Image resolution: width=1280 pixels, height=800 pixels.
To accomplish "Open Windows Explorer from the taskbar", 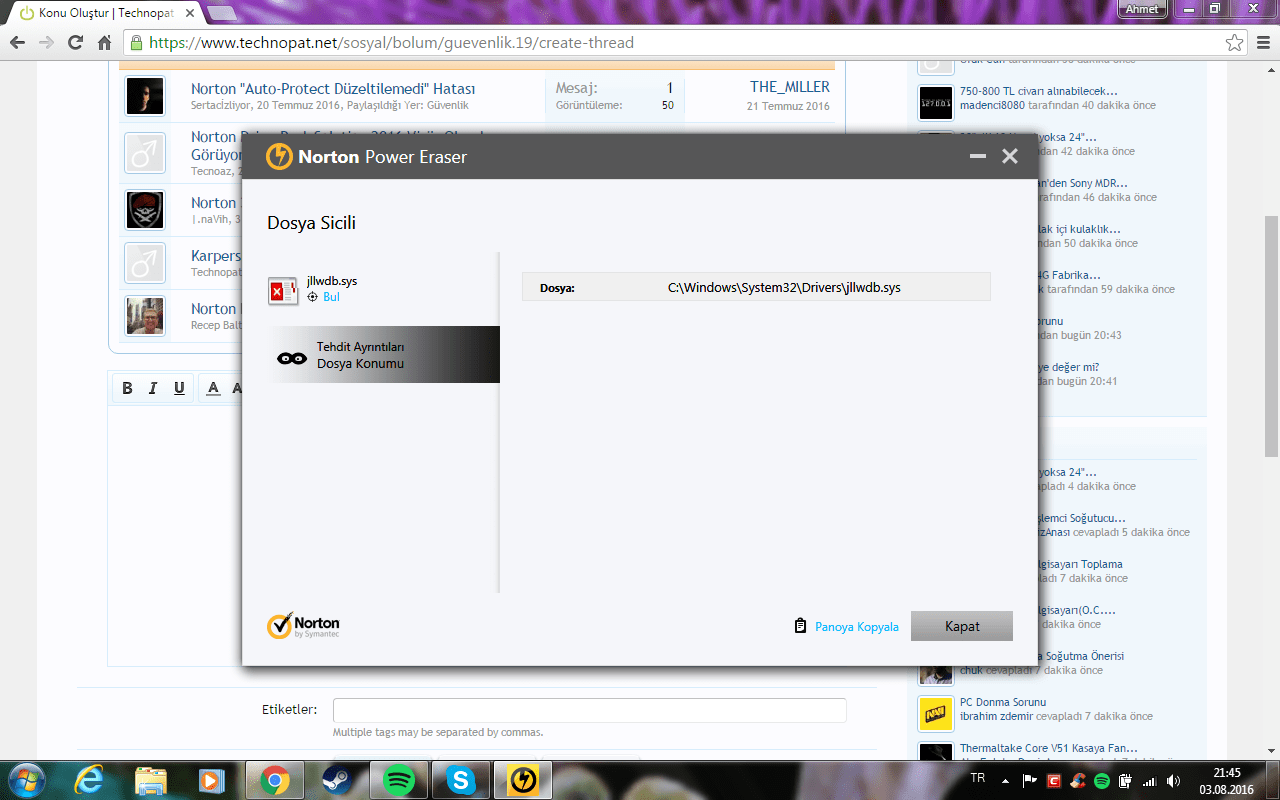I will [x=150, y=780].
